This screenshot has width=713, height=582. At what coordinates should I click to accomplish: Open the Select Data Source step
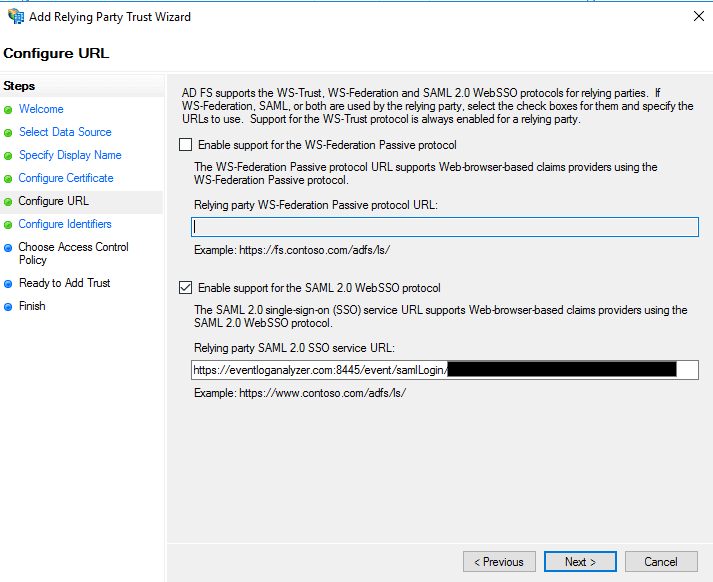coord(65,132)
